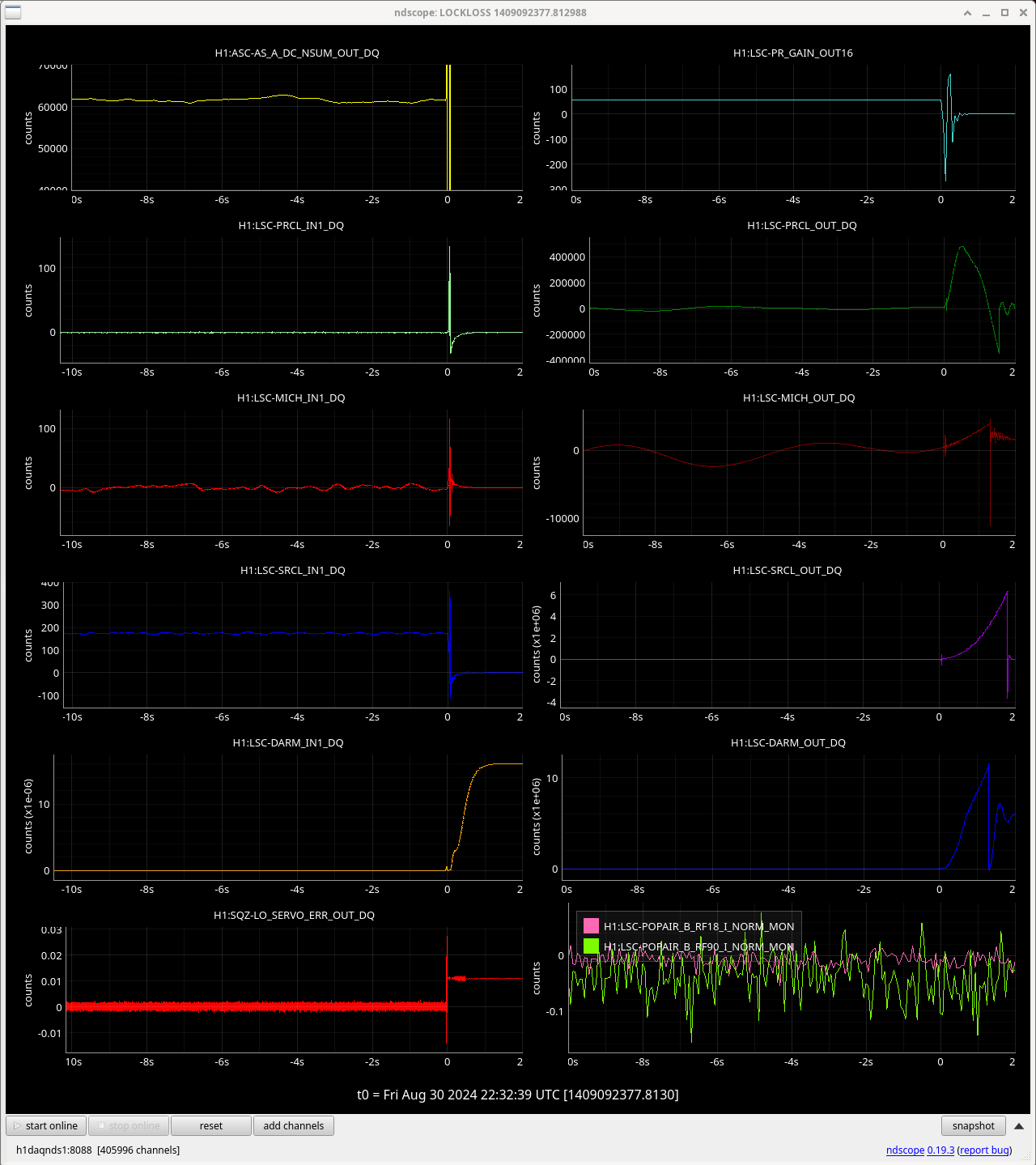
Task: Click purple SRCL_OUT ramp peak
Action: coord(1006,593)
